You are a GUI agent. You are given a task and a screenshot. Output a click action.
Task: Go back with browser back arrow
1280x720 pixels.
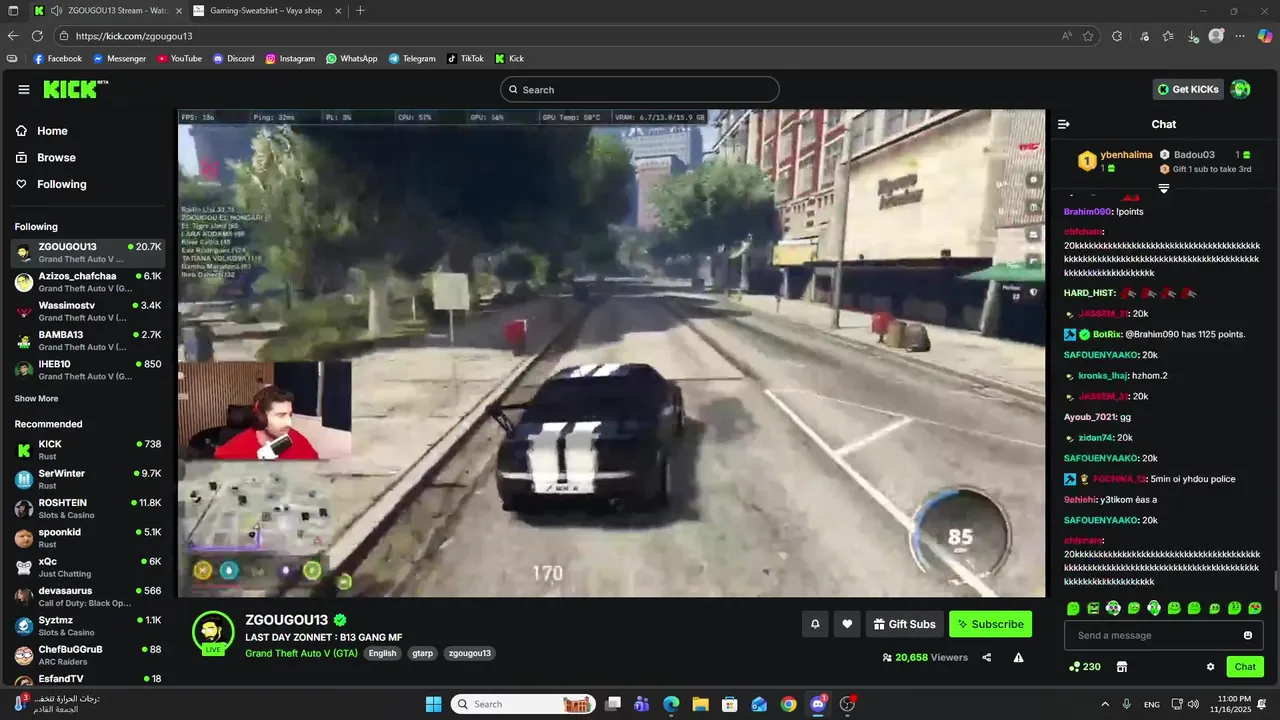click(13, 36)
